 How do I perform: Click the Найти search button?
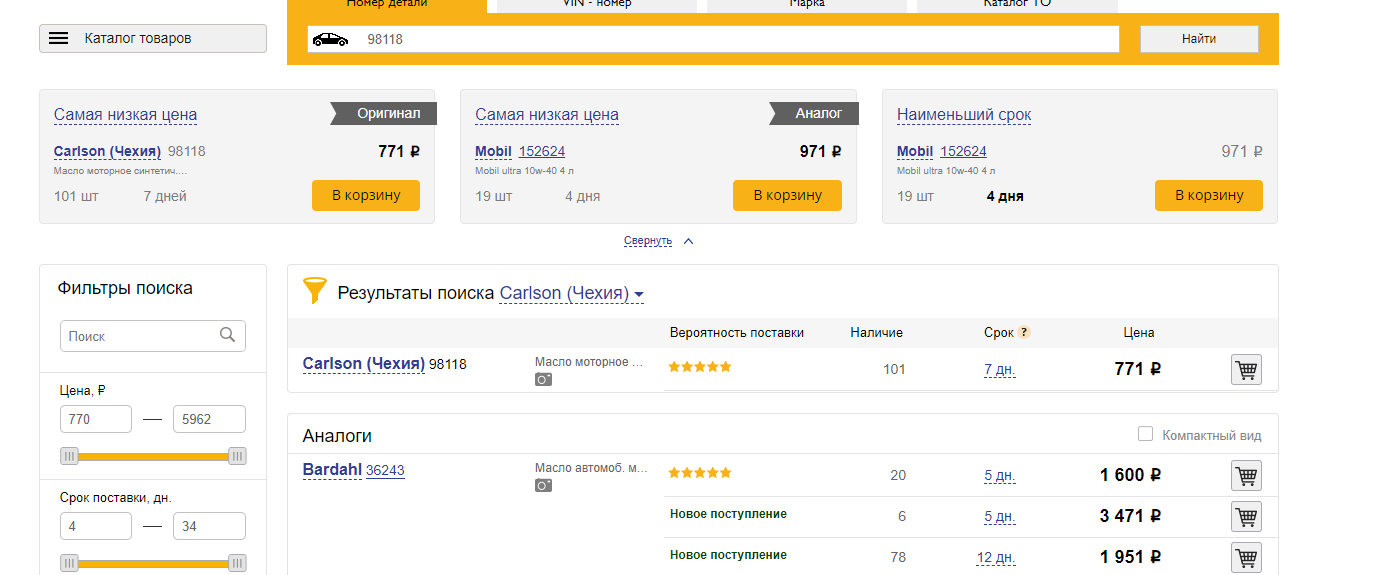pyautogui.click(x=1199, y=39)
